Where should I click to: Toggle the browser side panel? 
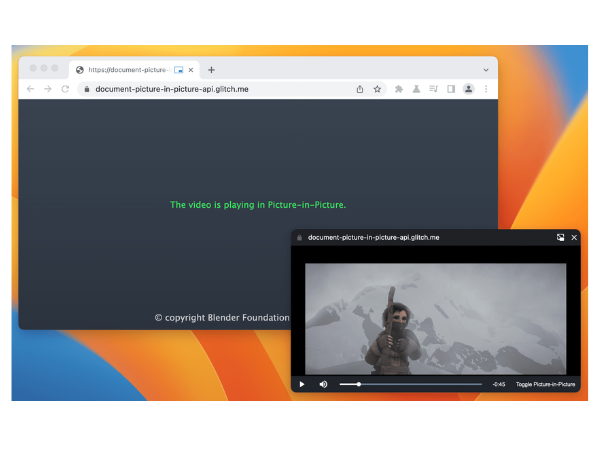point(451,89)
